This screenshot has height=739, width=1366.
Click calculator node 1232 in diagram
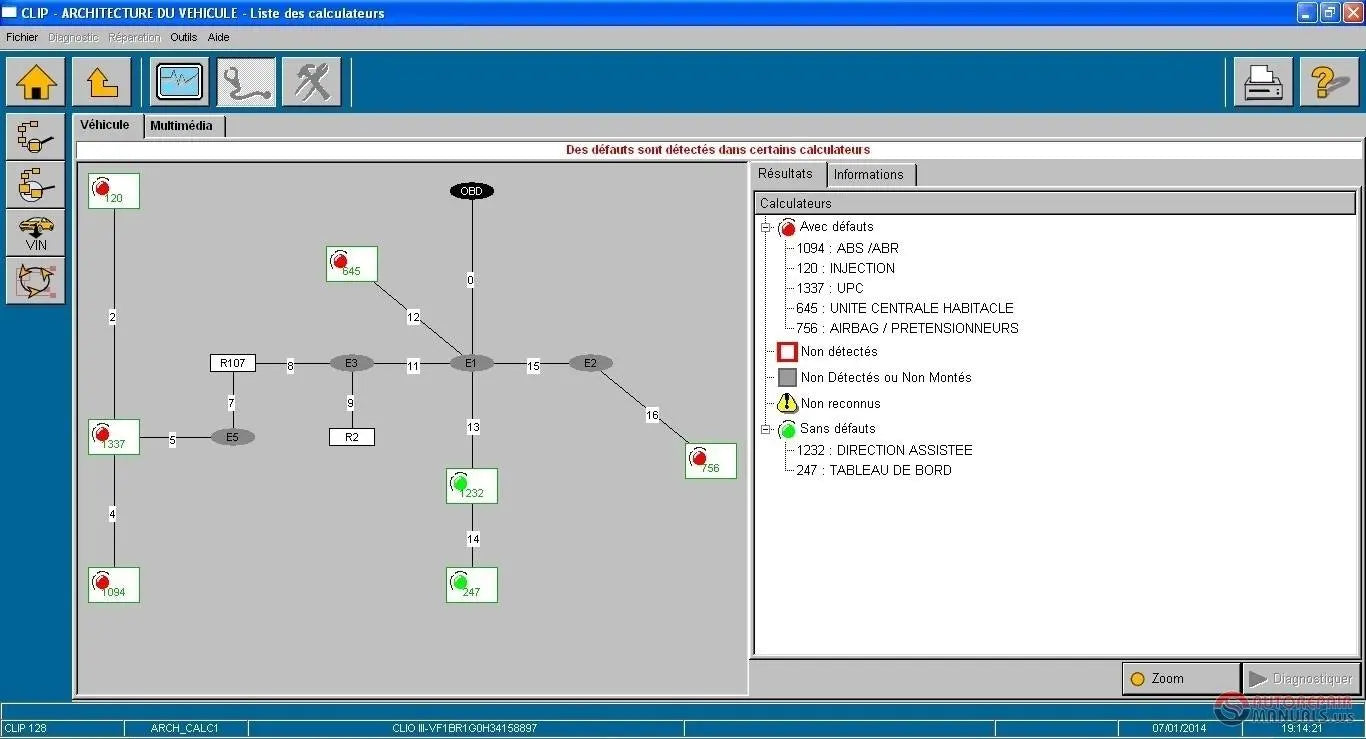471,486
